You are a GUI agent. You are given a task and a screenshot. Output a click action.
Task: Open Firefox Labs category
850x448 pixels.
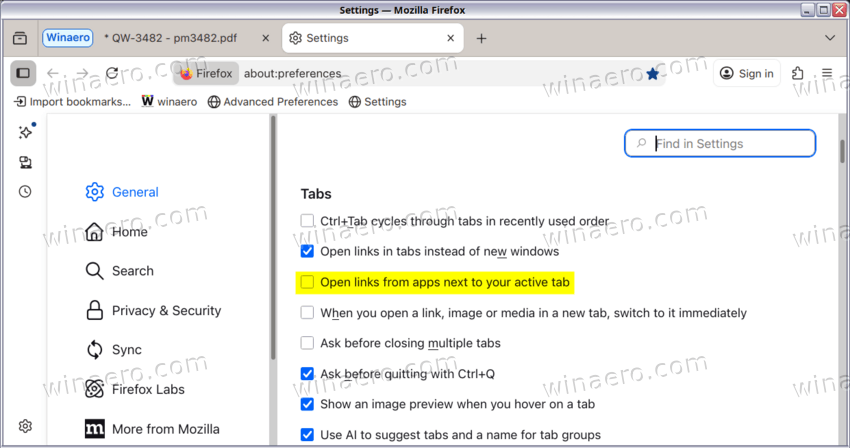[135, 389]
